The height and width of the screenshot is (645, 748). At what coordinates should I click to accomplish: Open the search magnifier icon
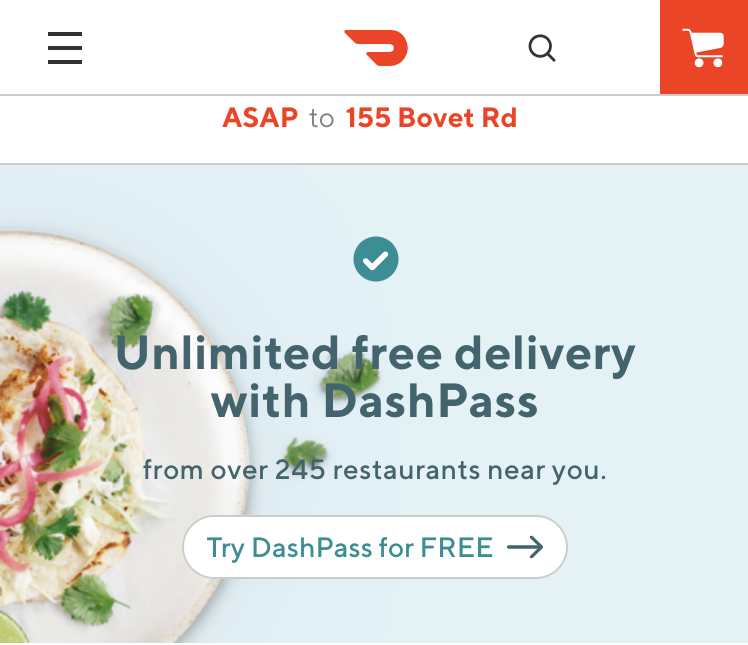pyautogui.click(x=542, y=48)
